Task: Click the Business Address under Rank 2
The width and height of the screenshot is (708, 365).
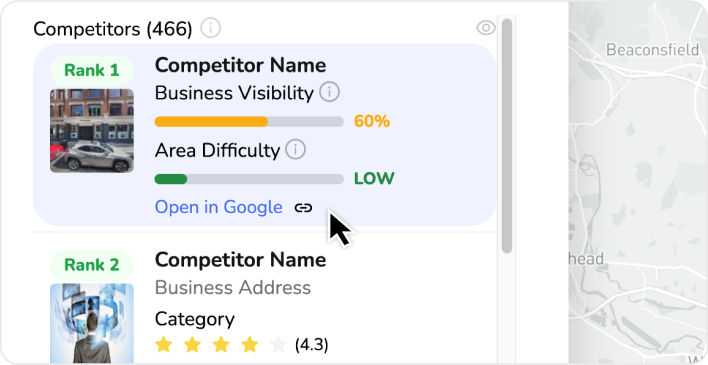Action: point(233,288)
